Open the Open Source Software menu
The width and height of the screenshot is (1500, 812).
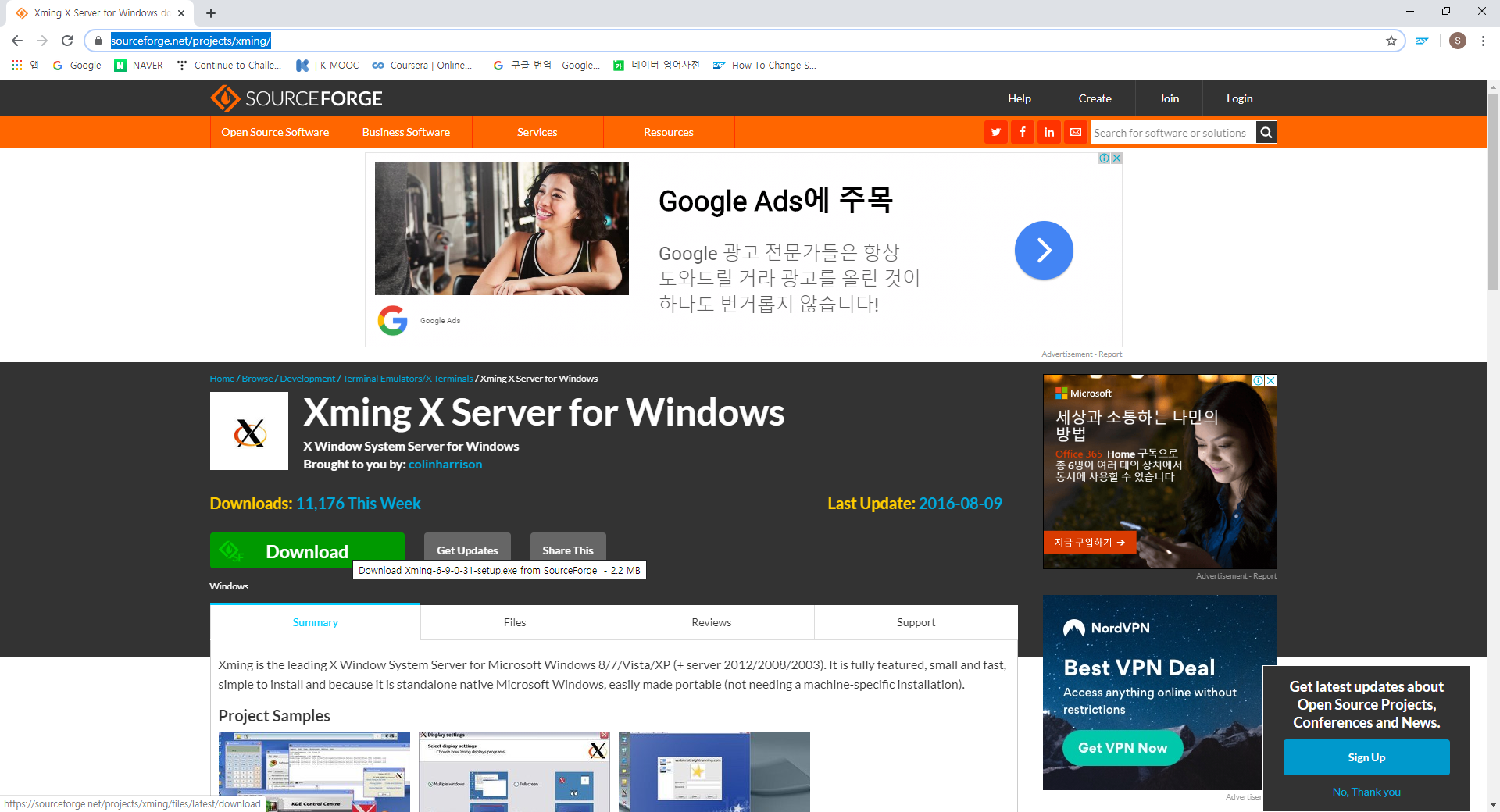(x=275, y=132)
